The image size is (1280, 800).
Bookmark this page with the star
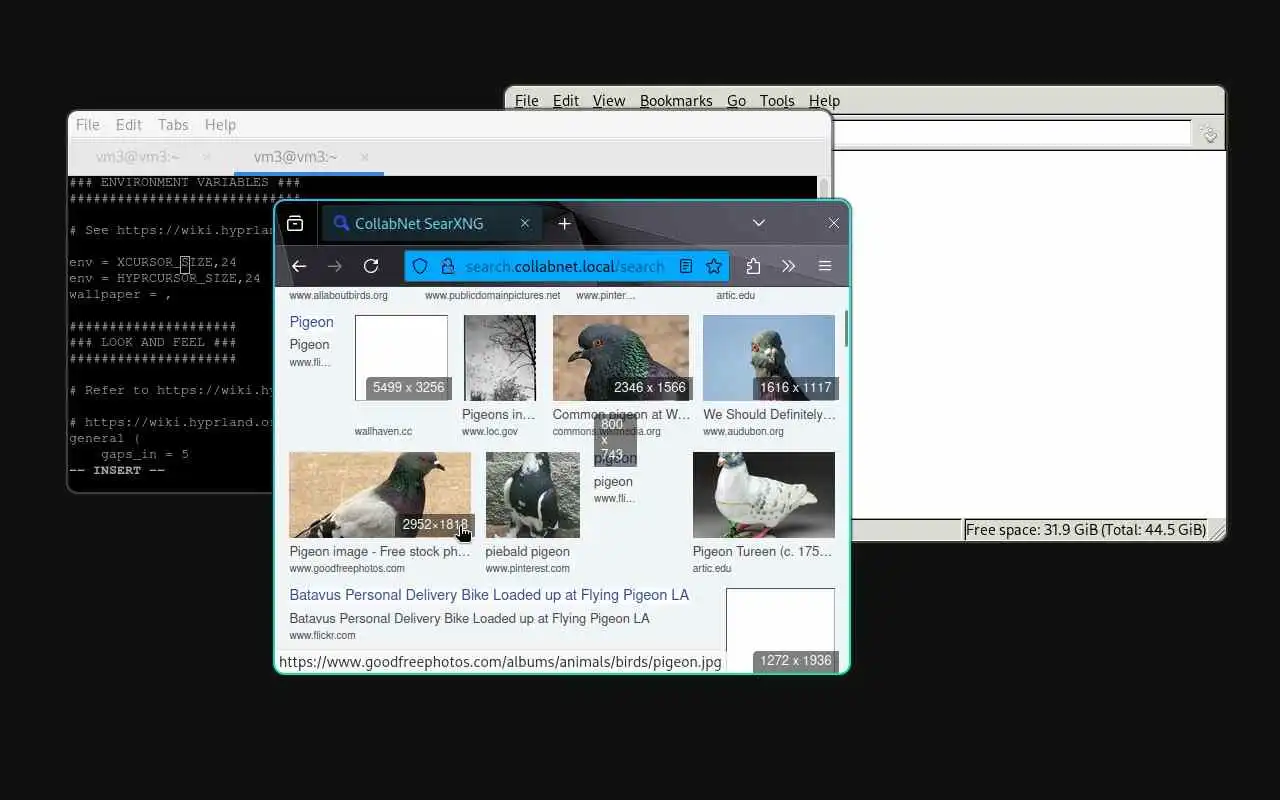pos(714,266)
